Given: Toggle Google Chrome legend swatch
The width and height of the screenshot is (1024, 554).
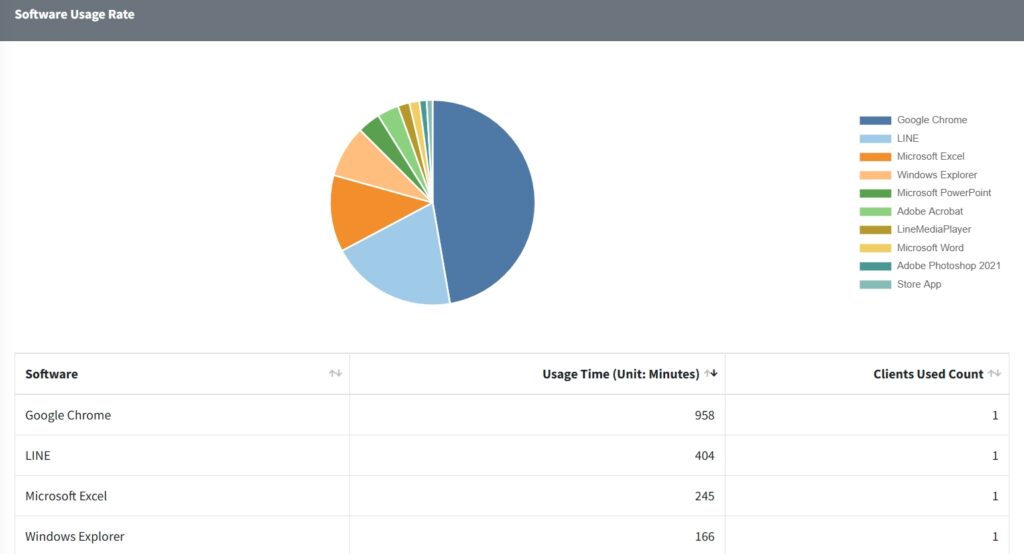Looking at the screenshot, I should point(875,120).
